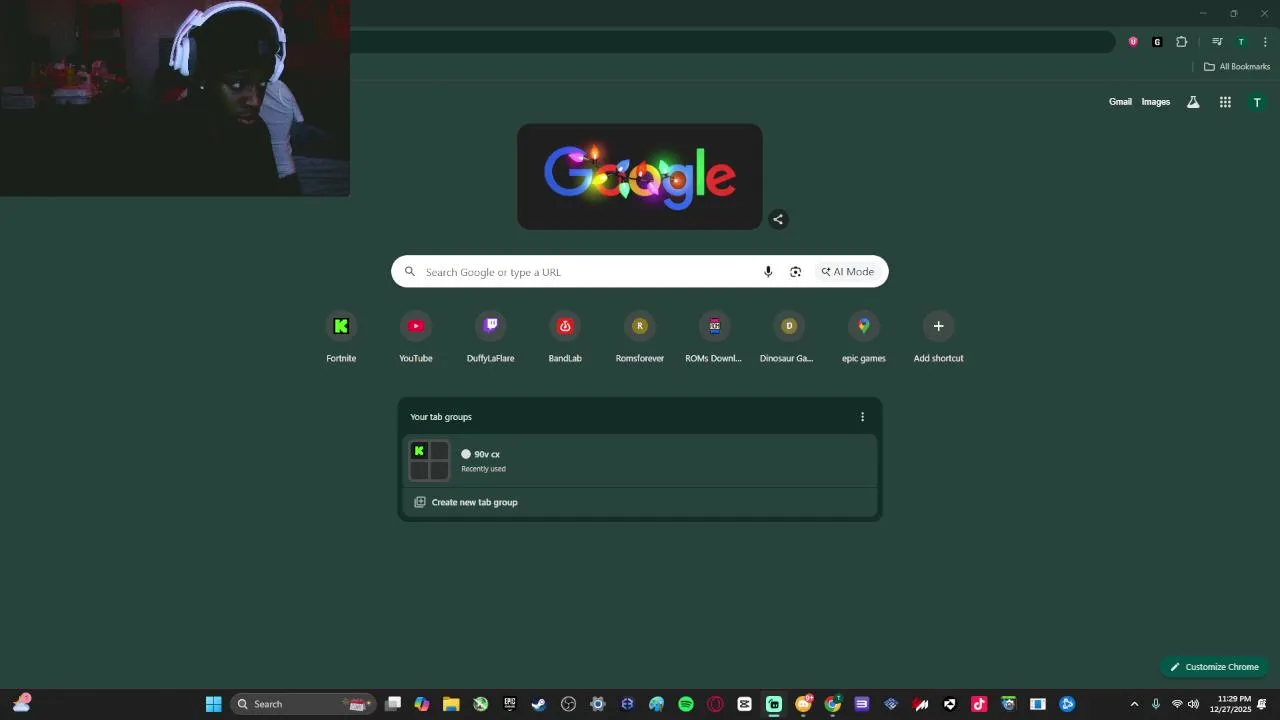Viewport: 1280px width, 720px height.
Task: Open Task View from taskbar
Action: coord(393,704)
